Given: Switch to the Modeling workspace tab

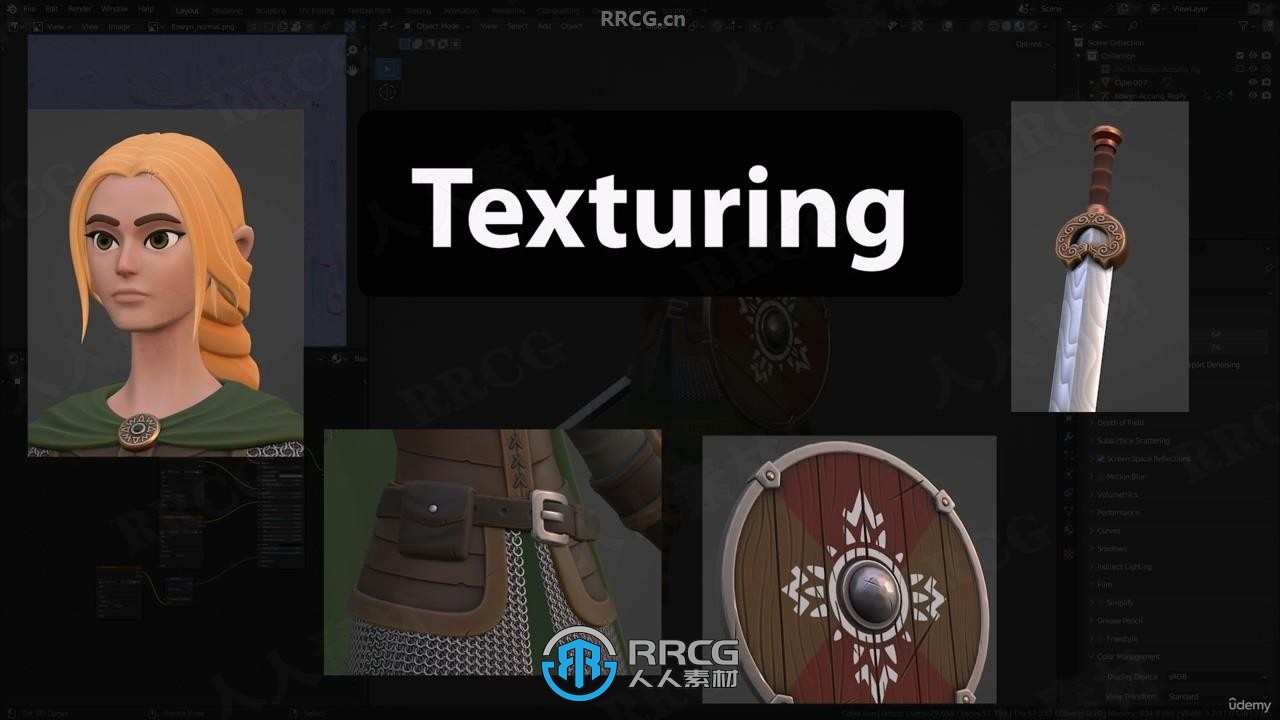Looking at the screenshot, I should 227,10.
